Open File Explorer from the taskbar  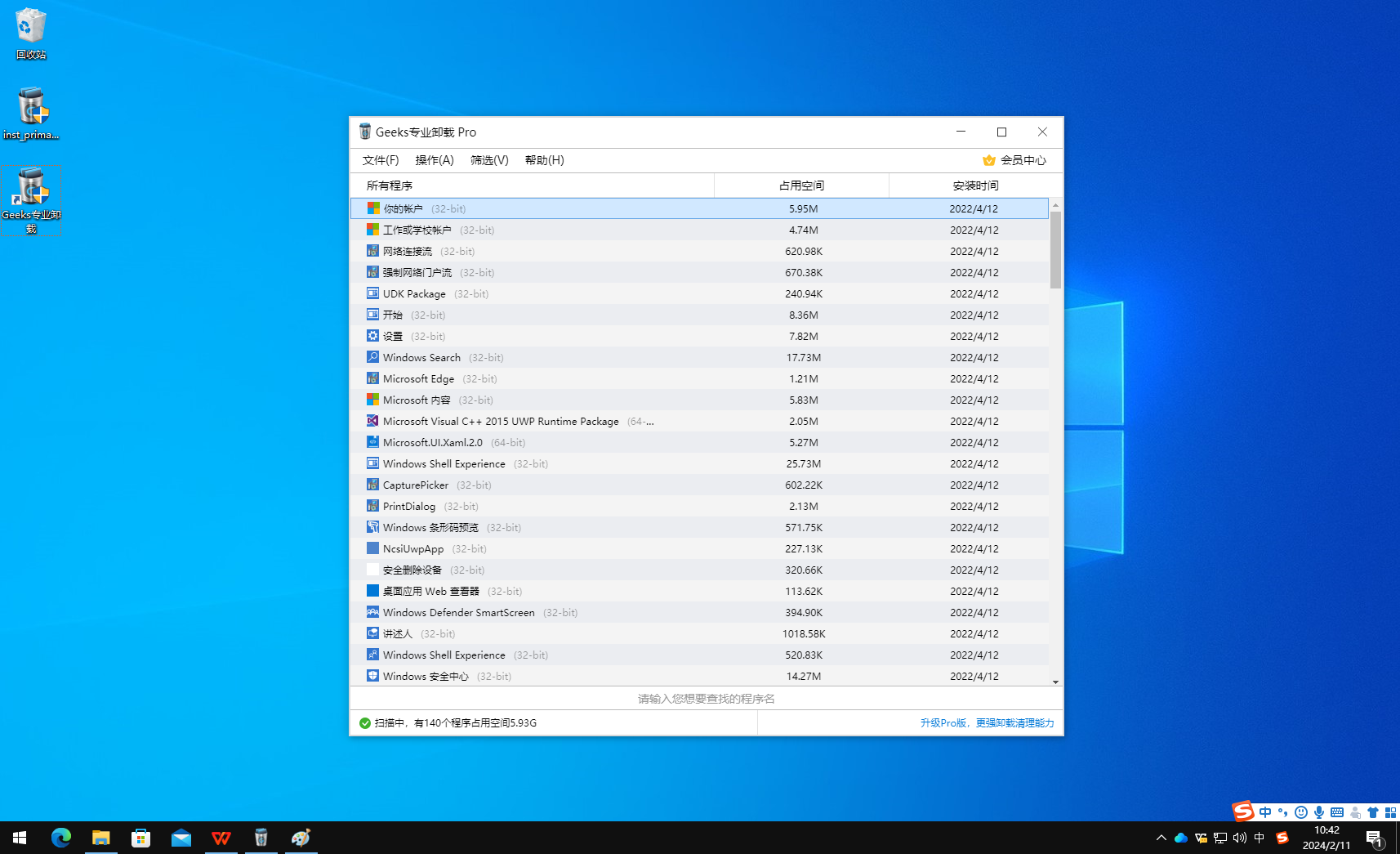point(100,838)
